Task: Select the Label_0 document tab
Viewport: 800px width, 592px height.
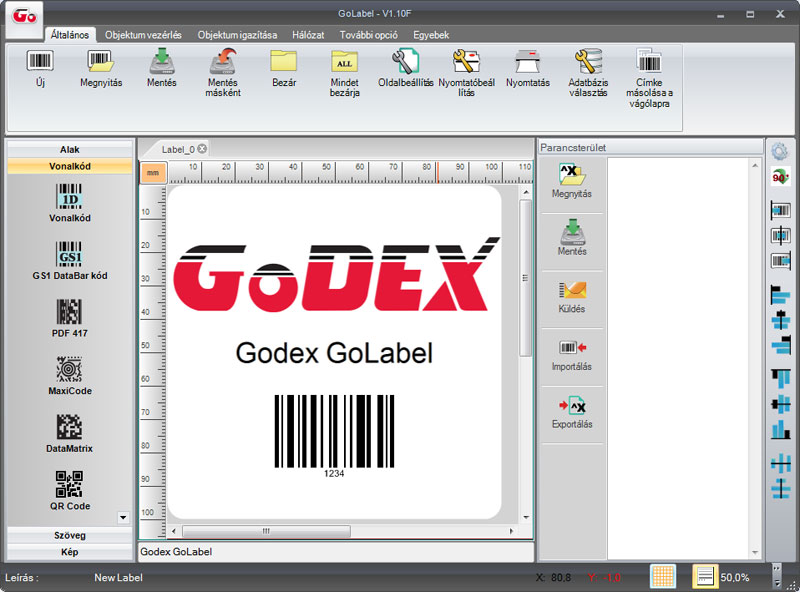Action: 179,149
